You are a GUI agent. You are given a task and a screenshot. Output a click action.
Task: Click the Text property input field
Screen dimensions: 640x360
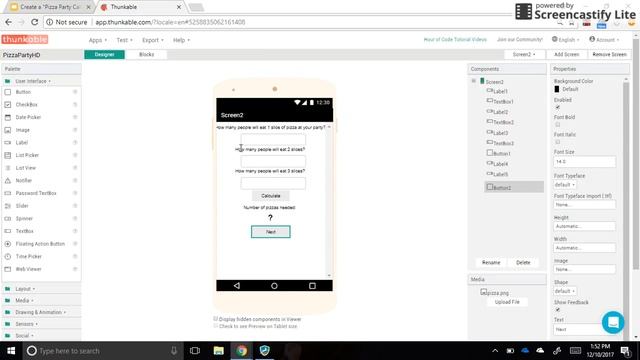pos(584,329)
